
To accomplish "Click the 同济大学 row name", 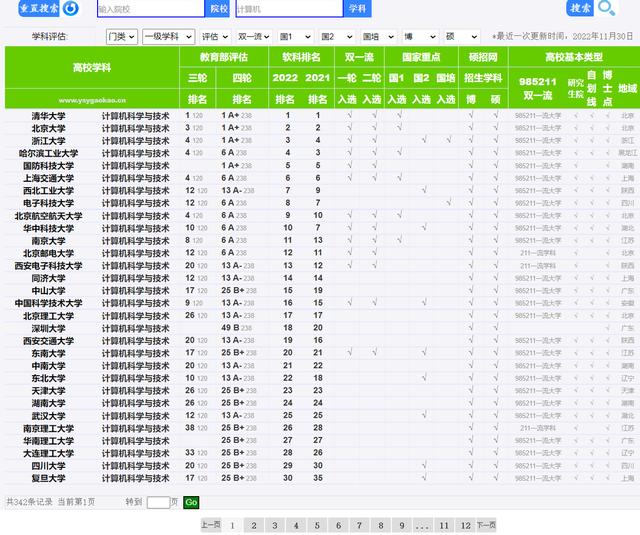I will pyautogui.click(x=49, y=279).
